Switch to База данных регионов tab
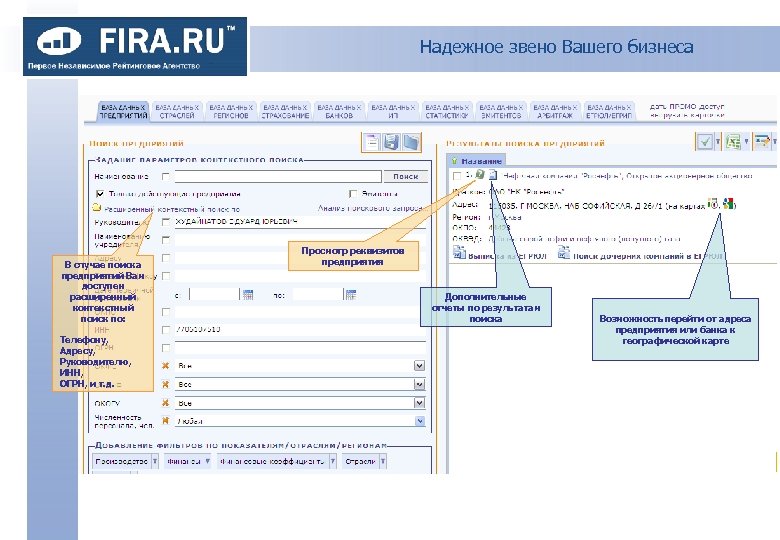Screen dimensions: 780x540 tap(231, 111)
